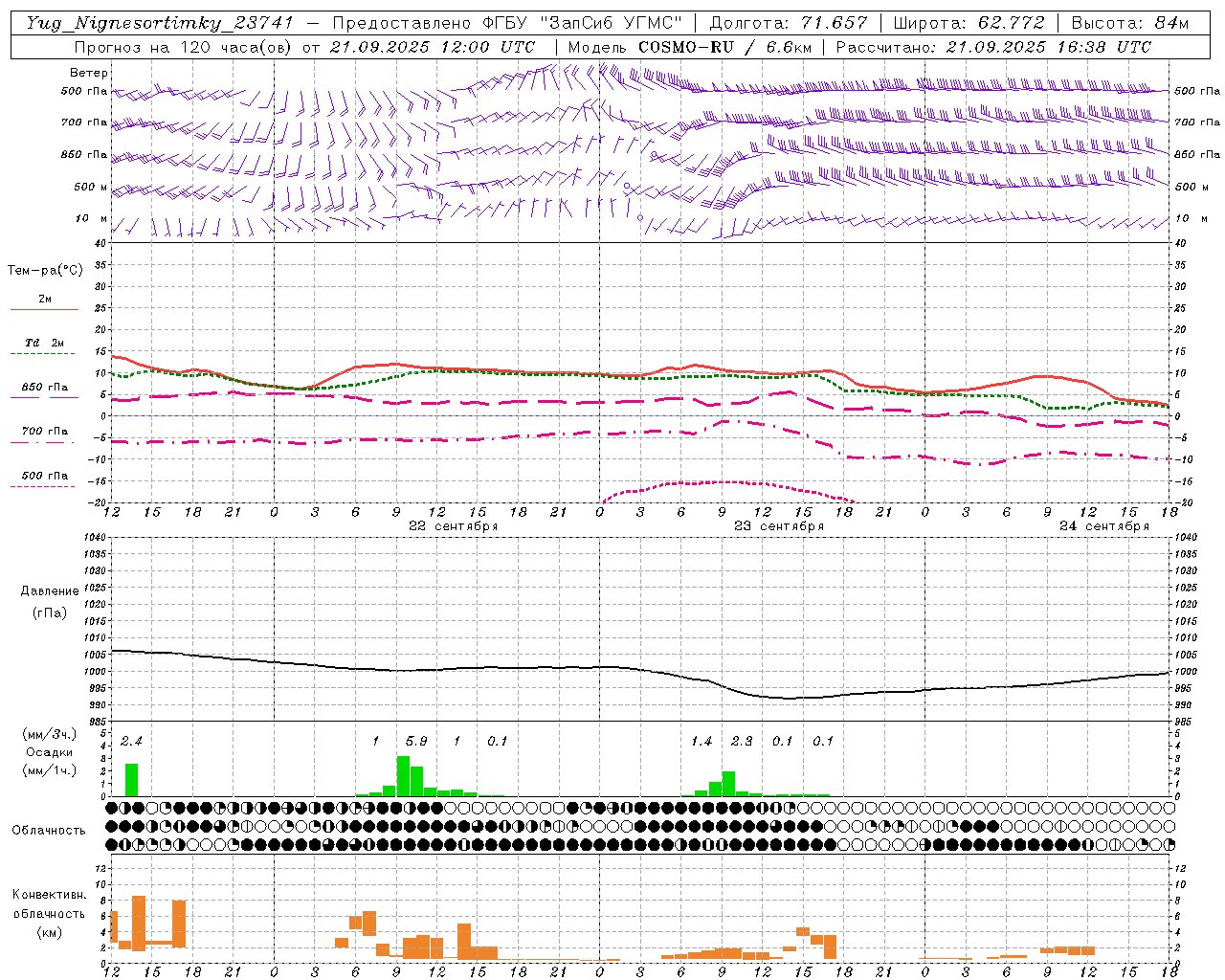Select the latitude value Широта: 62.772
1225x980 pixels.
point(969,23)
